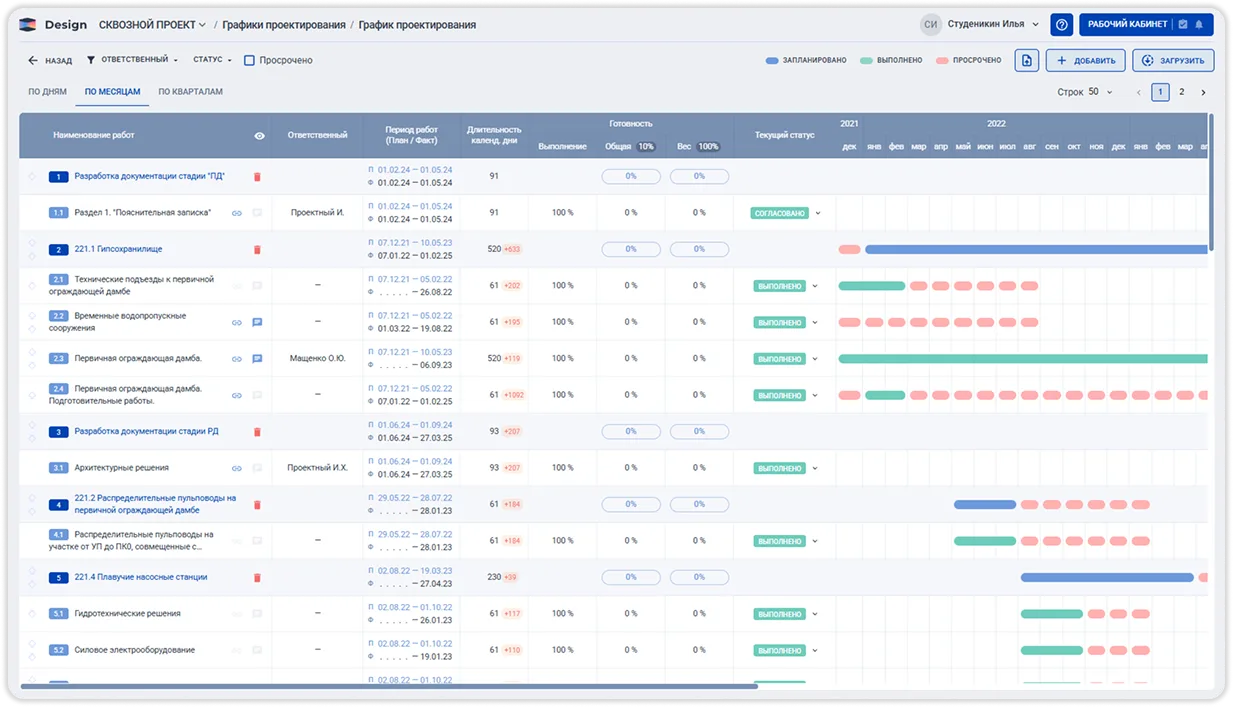The image size is (1233, 707).
Task: Delete row 221.4 Плавучие насосные станции
Action: tap(257, 577)
